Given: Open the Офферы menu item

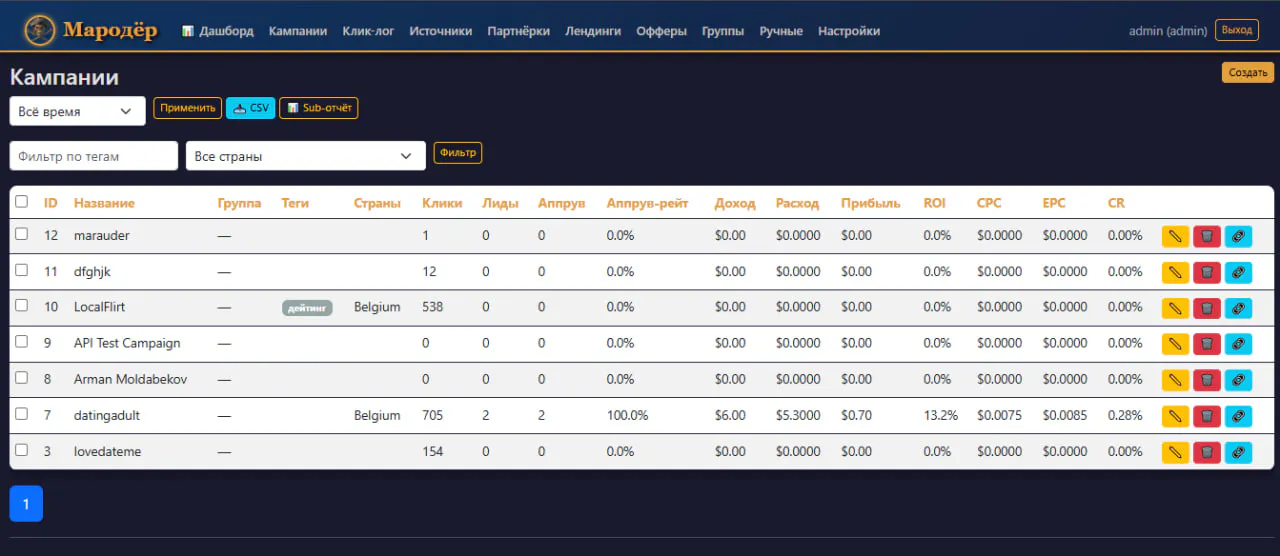Looking at the screenshot, I should coord(661,31).
